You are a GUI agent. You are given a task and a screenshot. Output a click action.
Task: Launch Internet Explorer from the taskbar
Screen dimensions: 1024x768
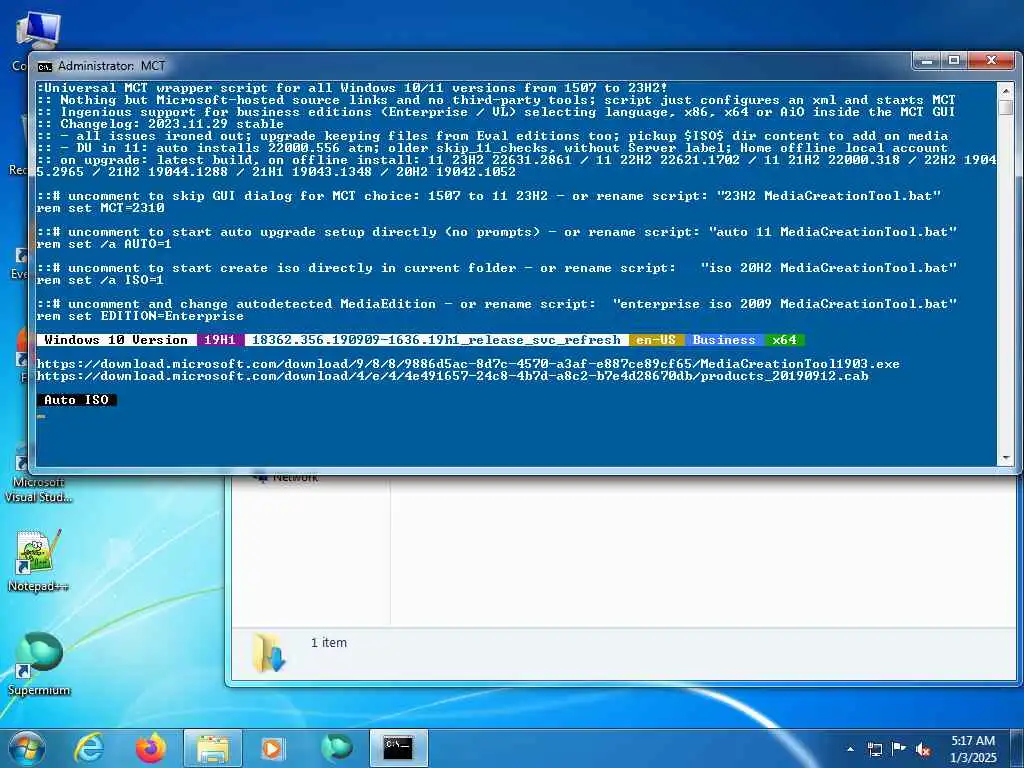coord(88,748)
